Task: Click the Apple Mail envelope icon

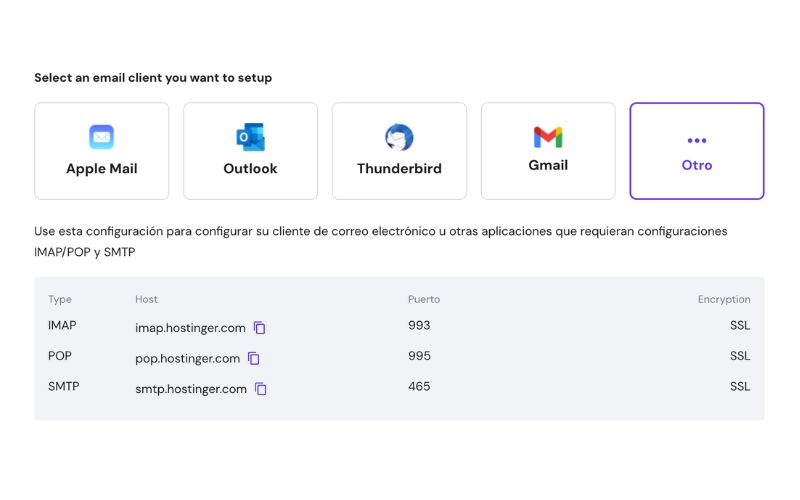Action: (102, 137)
